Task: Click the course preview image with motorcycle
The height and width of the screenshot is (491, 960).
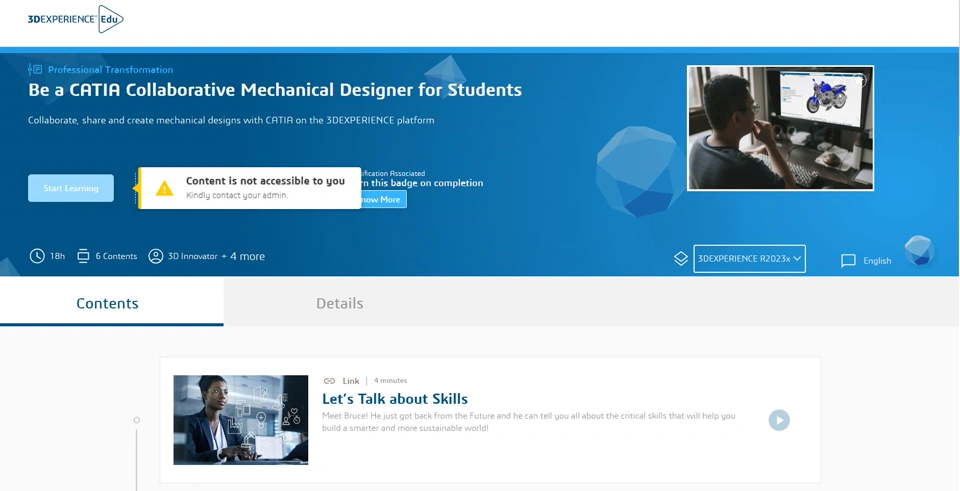Action: pos(780,128)
